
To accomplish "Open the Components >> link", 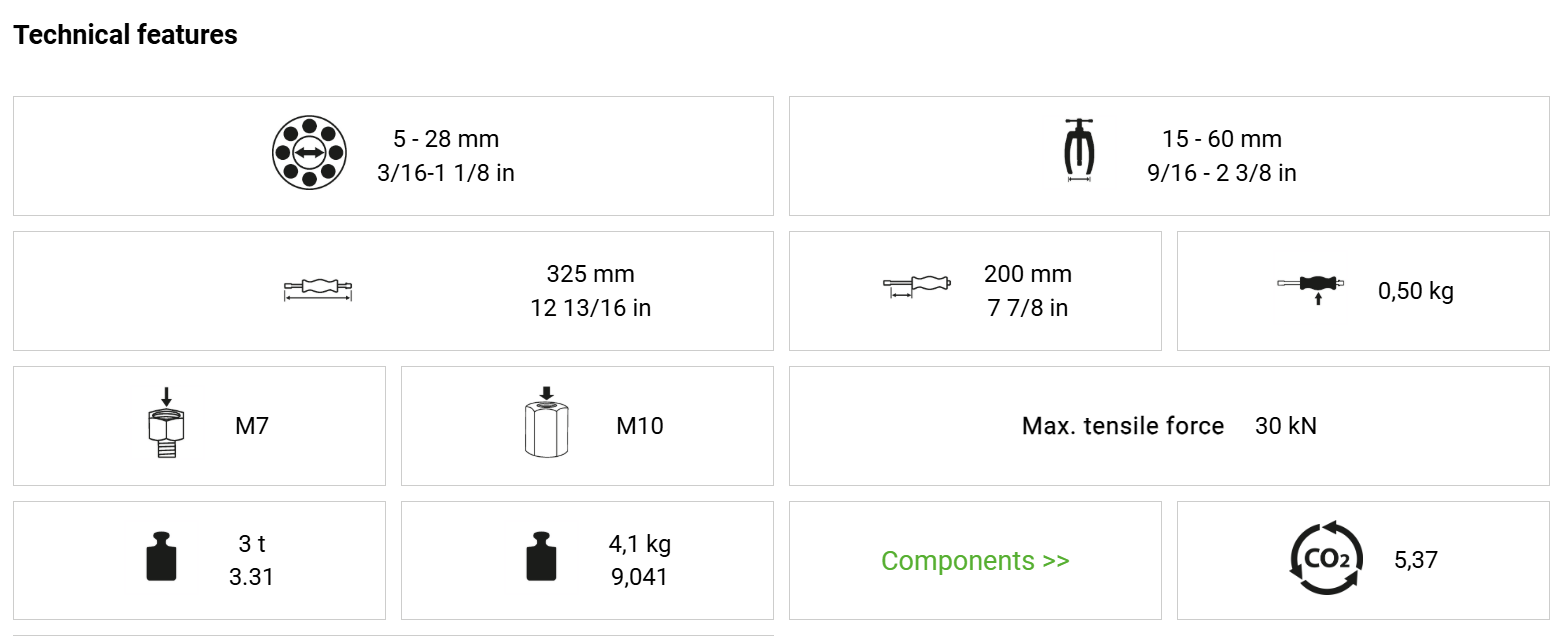I will click(x=975, y=560).
